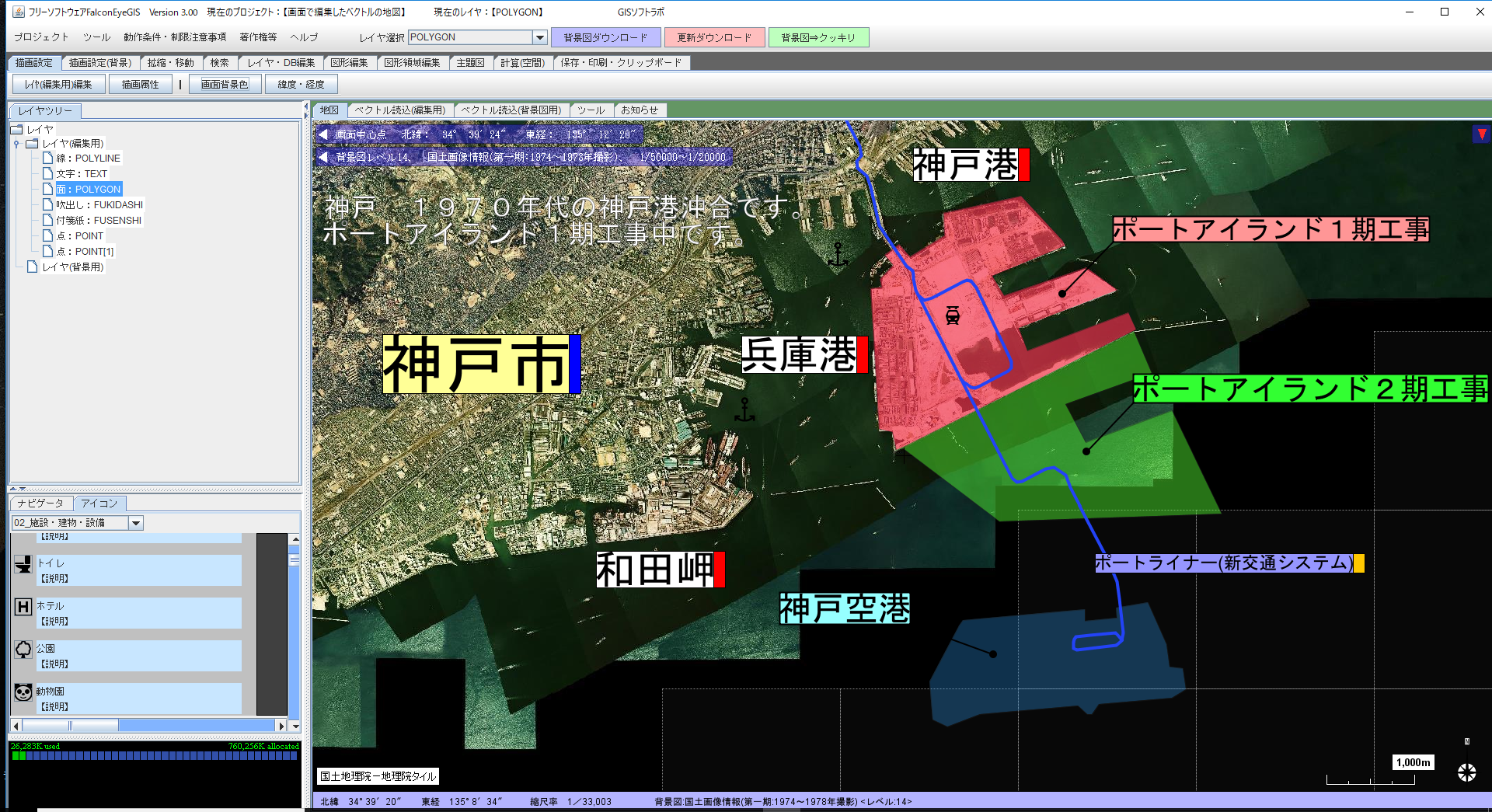
Task: Select the 吹出し：FUKIDASHI layer
Action: [x=99, y=204]
